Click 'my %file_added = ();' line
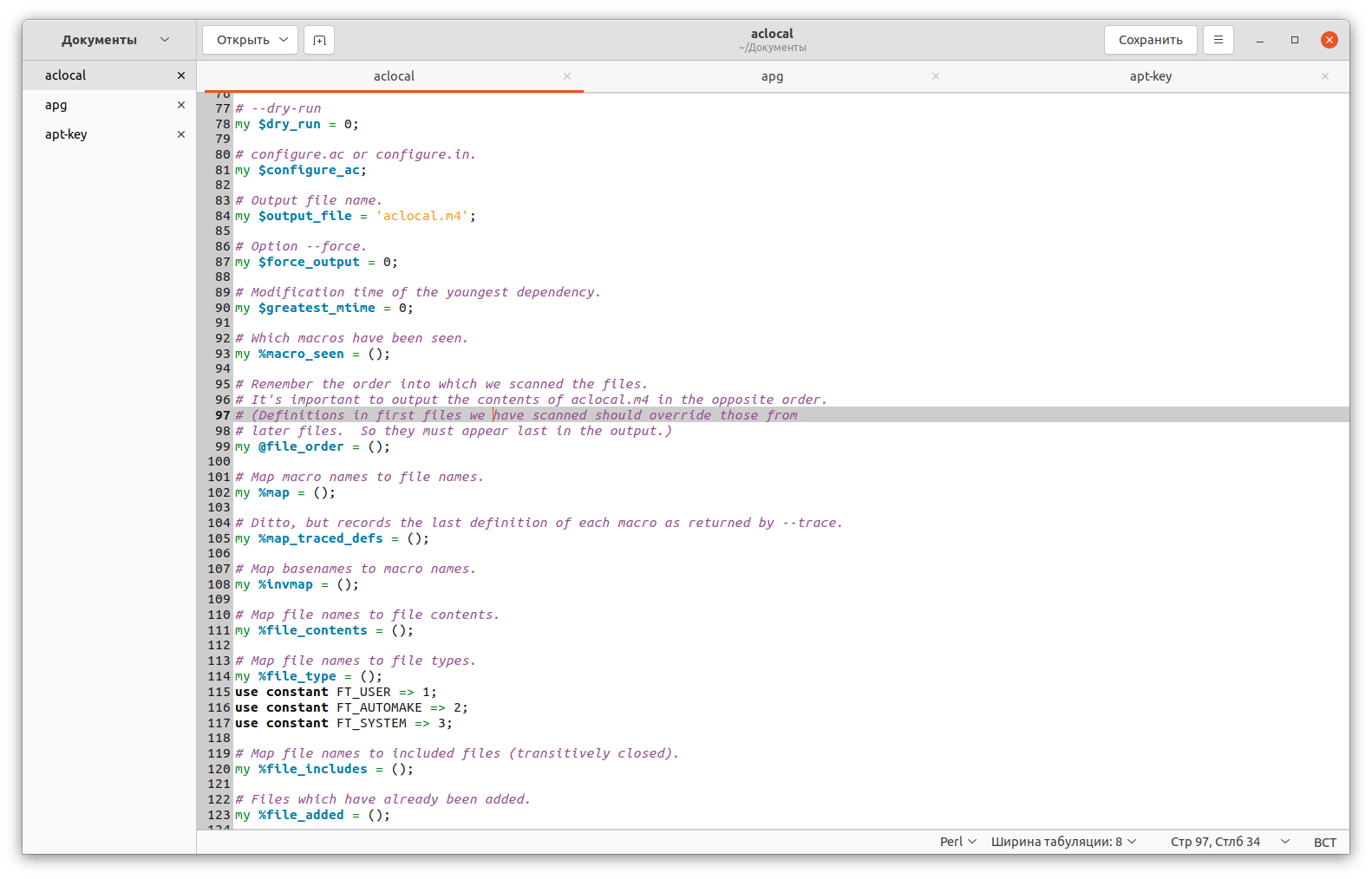Screen dimensions: 1372x879 click(x=312, y=815)
